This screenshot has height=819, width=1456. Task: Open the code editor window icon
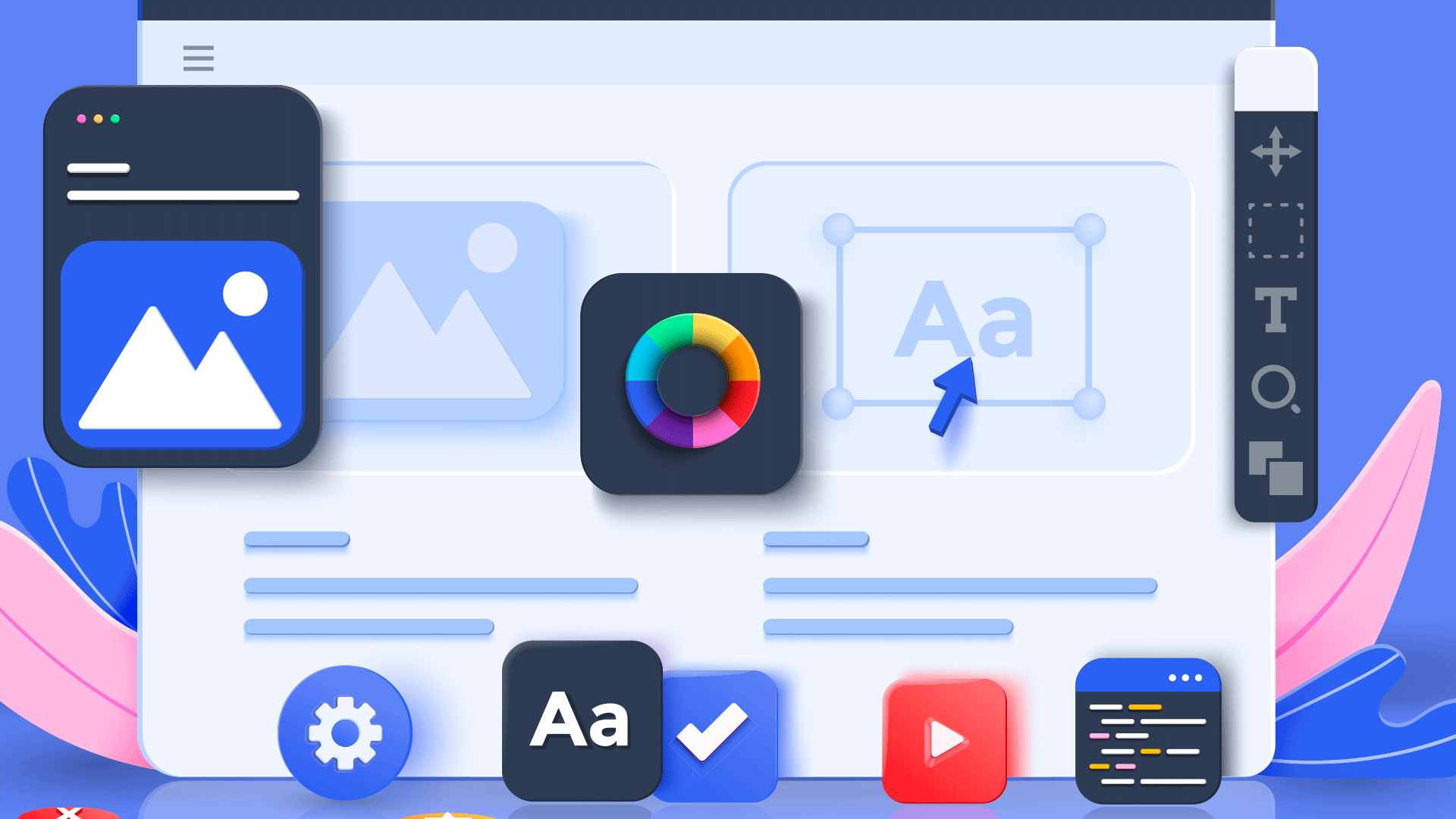coord(1147,732)
